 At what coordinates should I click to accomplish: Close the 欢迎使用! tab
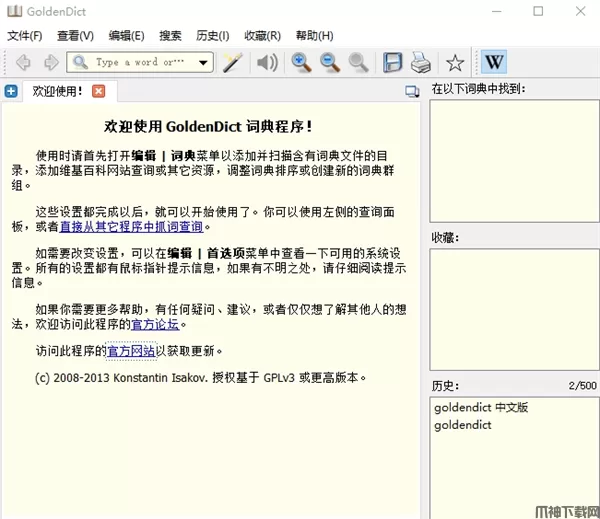coord(98,91)
